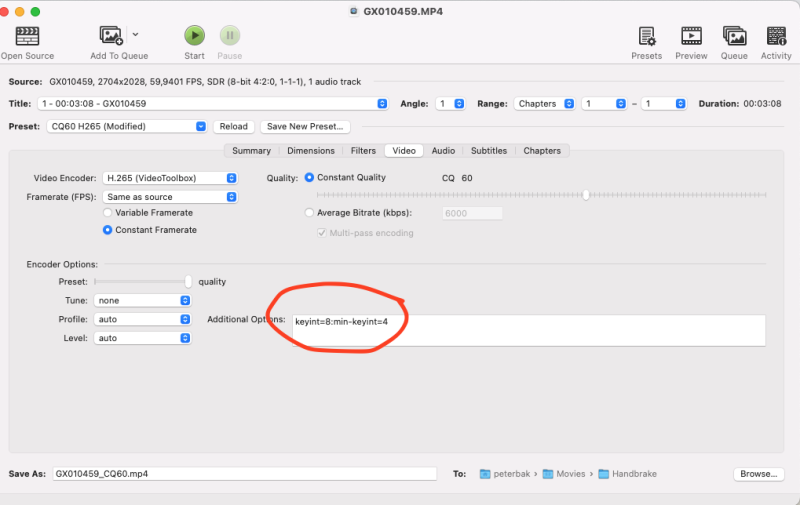The height and width of the screenshot is (505, 800).
Task: Click the green zoom window button
Action: point(35,11)
